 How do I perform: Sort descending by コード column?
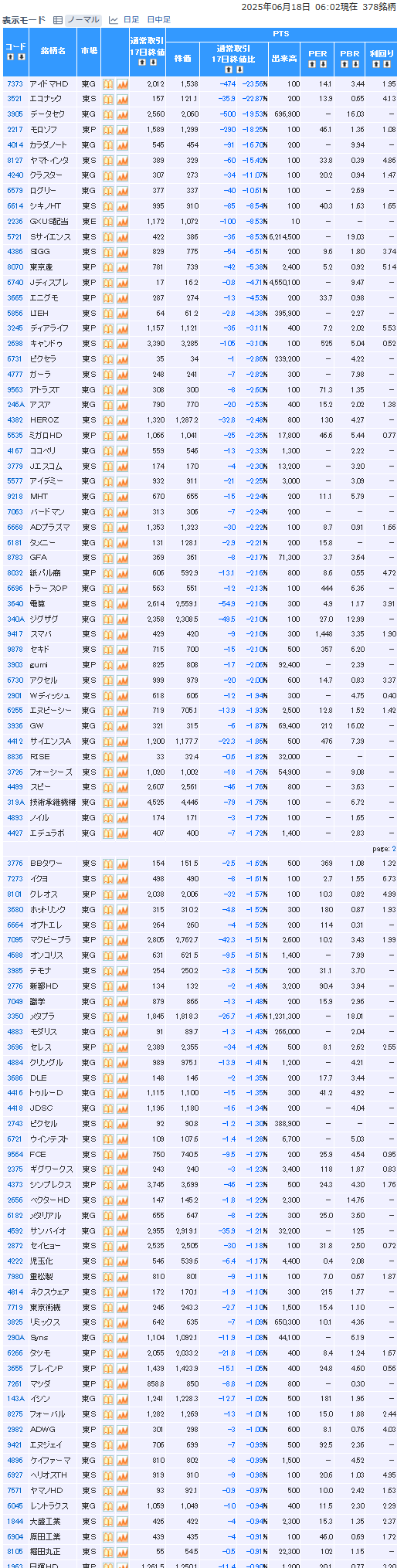(21, 56)
